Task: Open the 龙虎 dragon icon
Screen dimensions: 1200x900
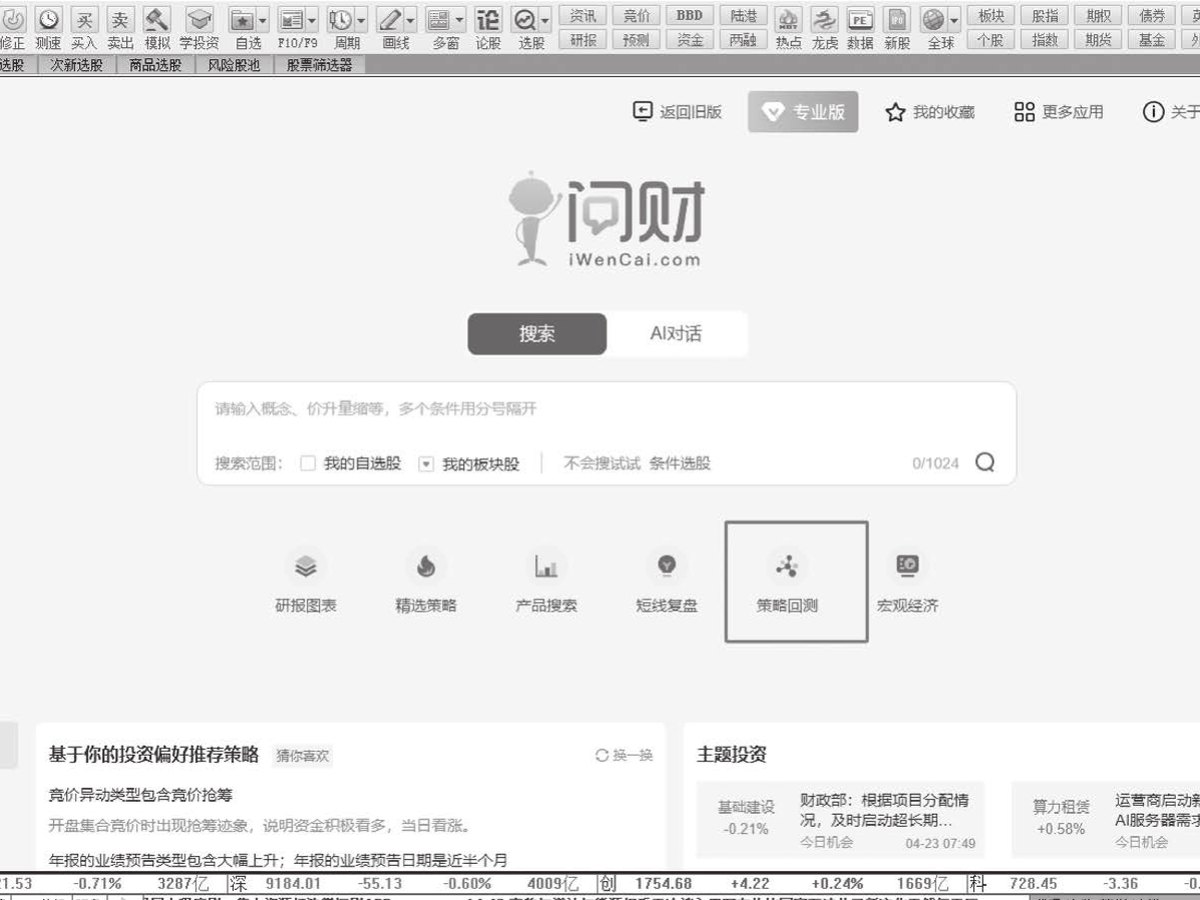Action: pos(824,19)
